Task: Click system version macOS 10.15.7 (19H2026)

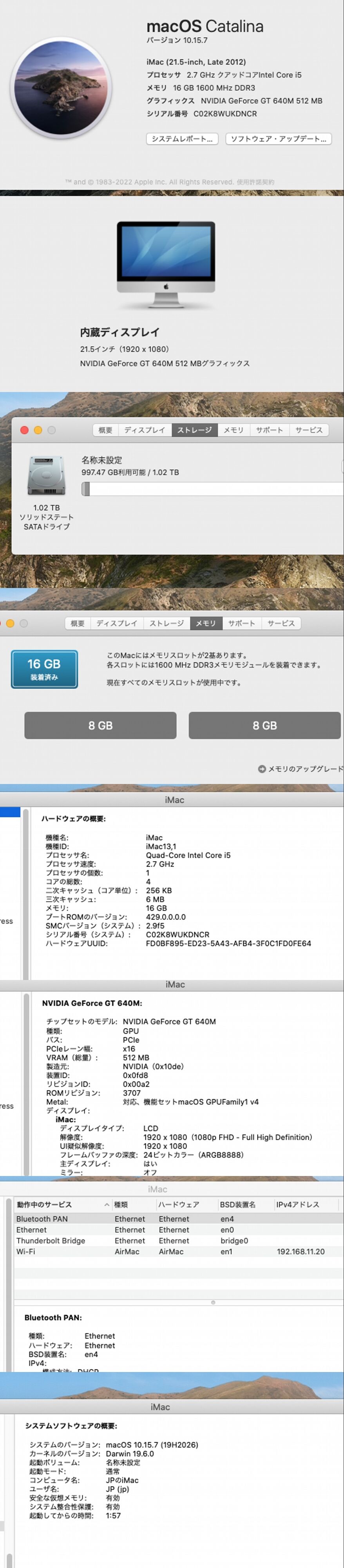Action: point(152,1445)
